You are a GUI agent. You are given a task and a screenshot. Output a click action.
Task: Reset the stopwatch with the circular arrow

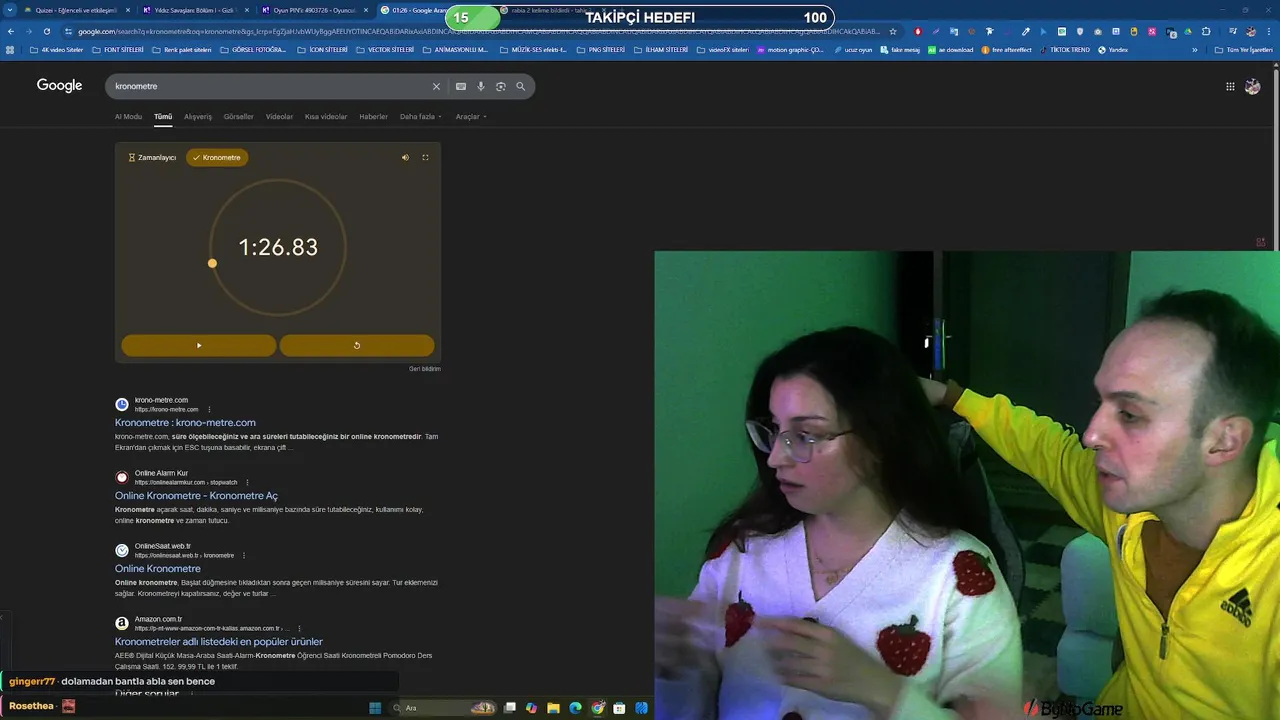357,345
